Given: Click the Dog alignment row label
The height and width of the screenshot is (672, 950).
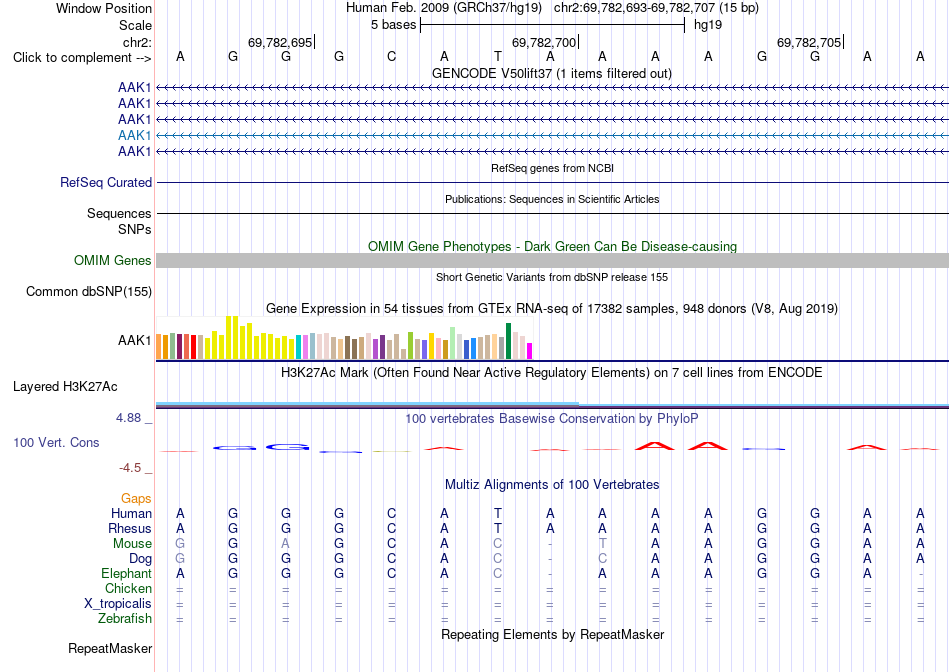Looking at the screenshot, I should tap(140, 558).
